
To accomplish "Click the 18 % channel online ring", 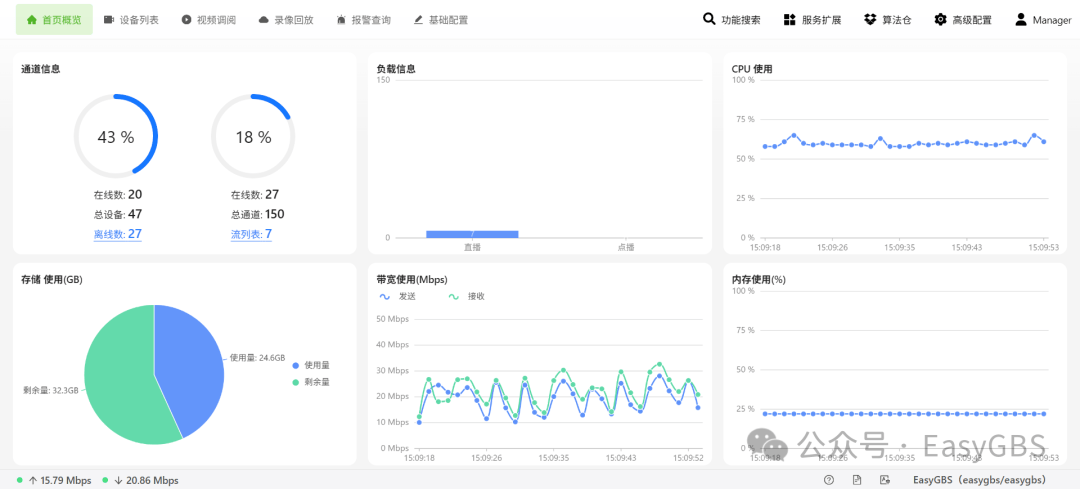I will coord(253,136).
